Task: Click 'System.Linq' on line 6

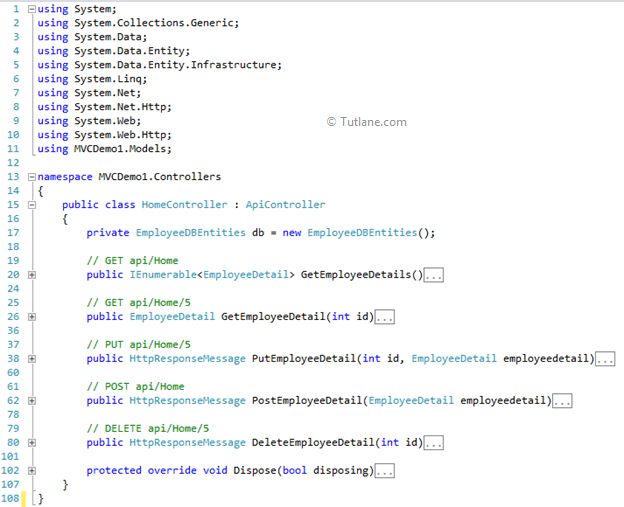Action: pos(108,79)
